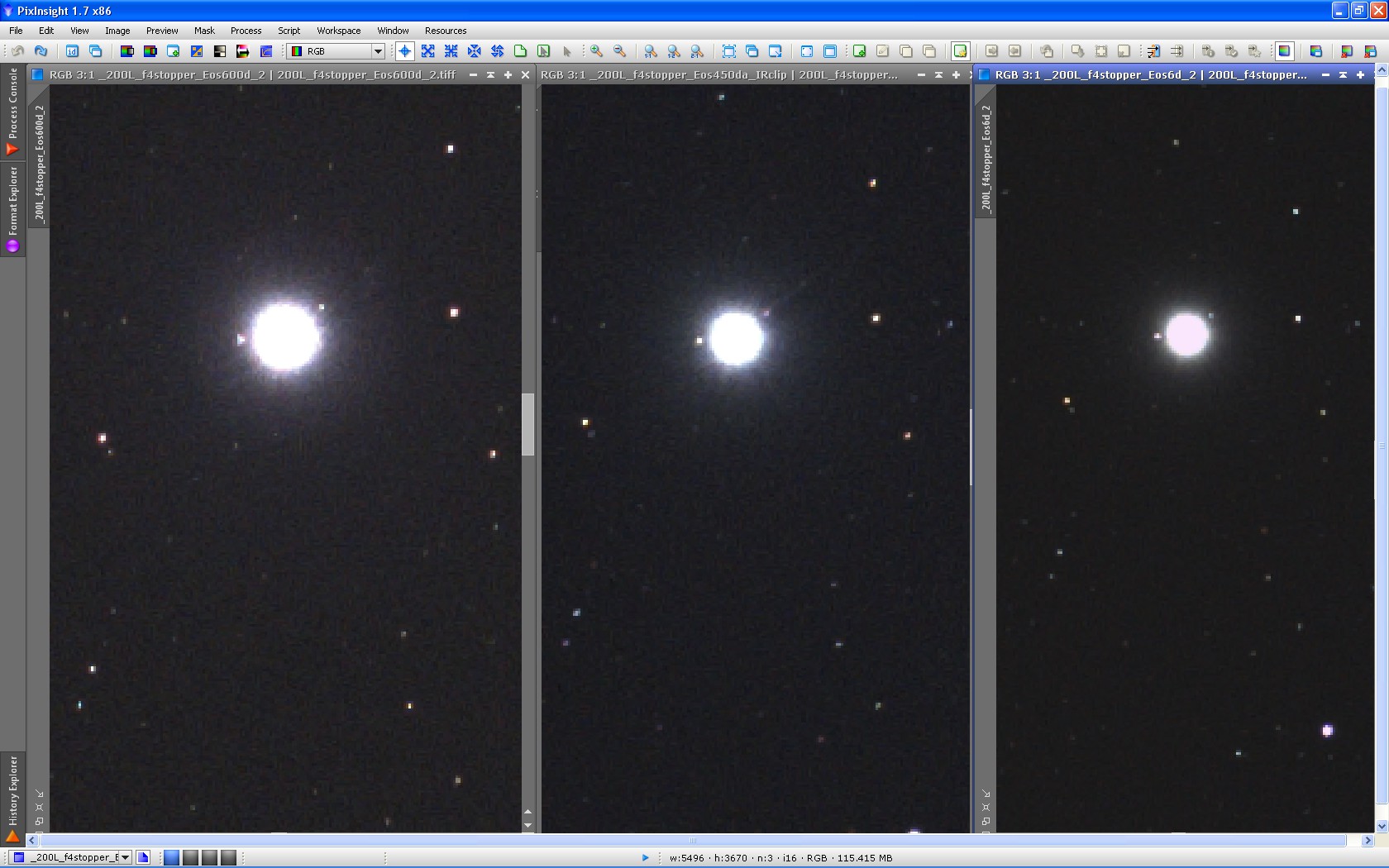This screenshot has height=868, width=1389.
Task: Click the expand-arrows fit view icon
Action: pyautogui.click(x=427, y=51)
